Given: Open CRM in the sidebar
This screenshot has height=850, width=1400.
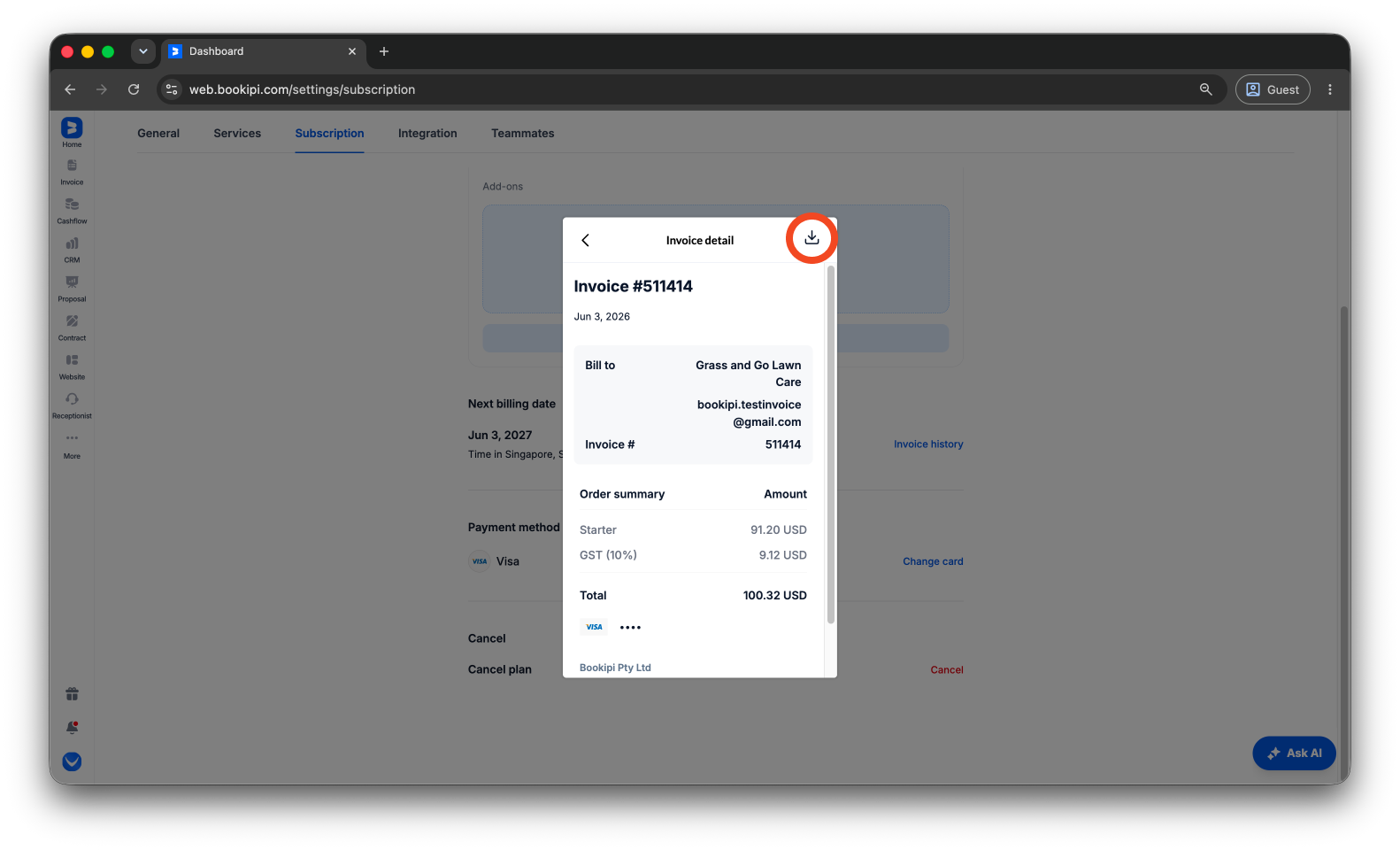Looking at the screenshot, I should tap(72, 250).
